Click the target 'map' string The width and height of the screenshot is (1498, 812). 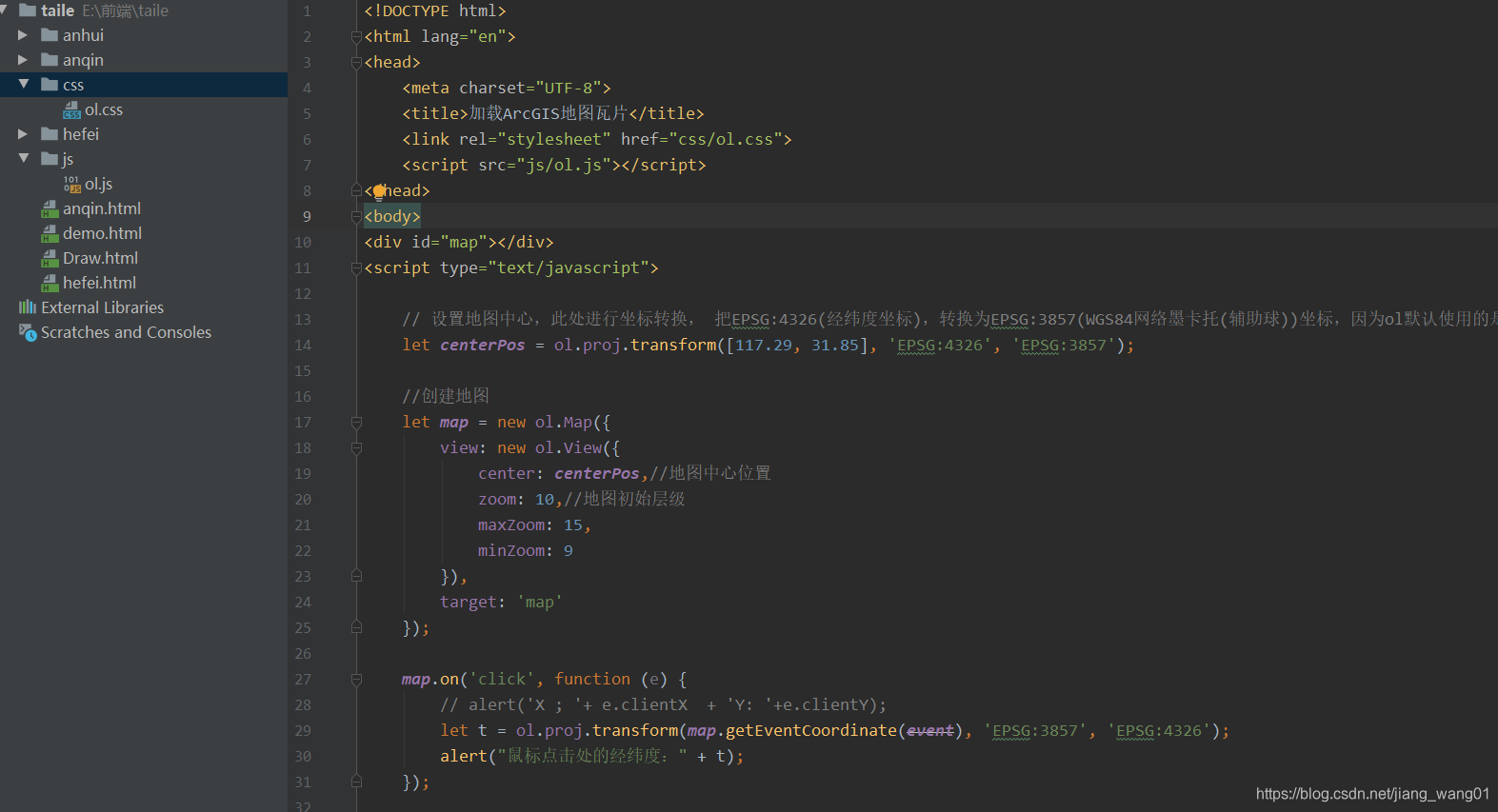pyautogui.click(x=540, y=602)
